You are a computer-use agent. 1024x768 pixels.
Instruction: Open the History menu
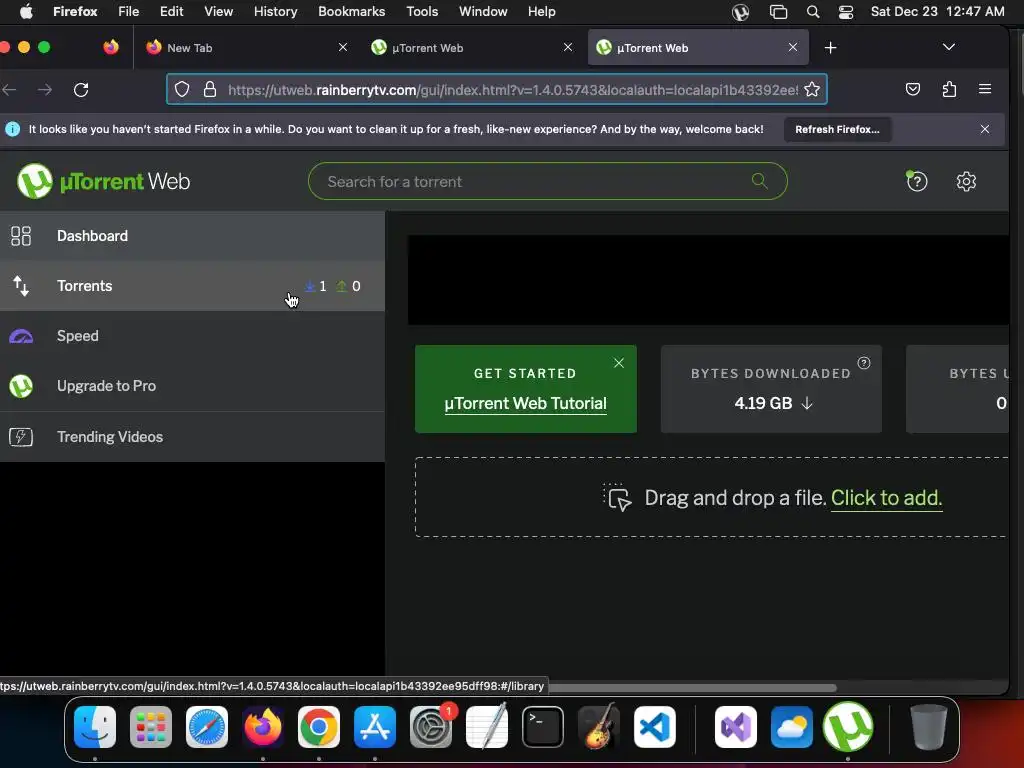point(276,11)
